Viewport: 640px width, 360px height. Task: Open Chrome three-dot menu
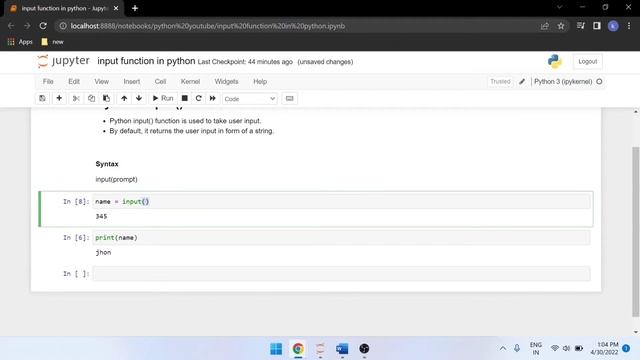[629, 26]
